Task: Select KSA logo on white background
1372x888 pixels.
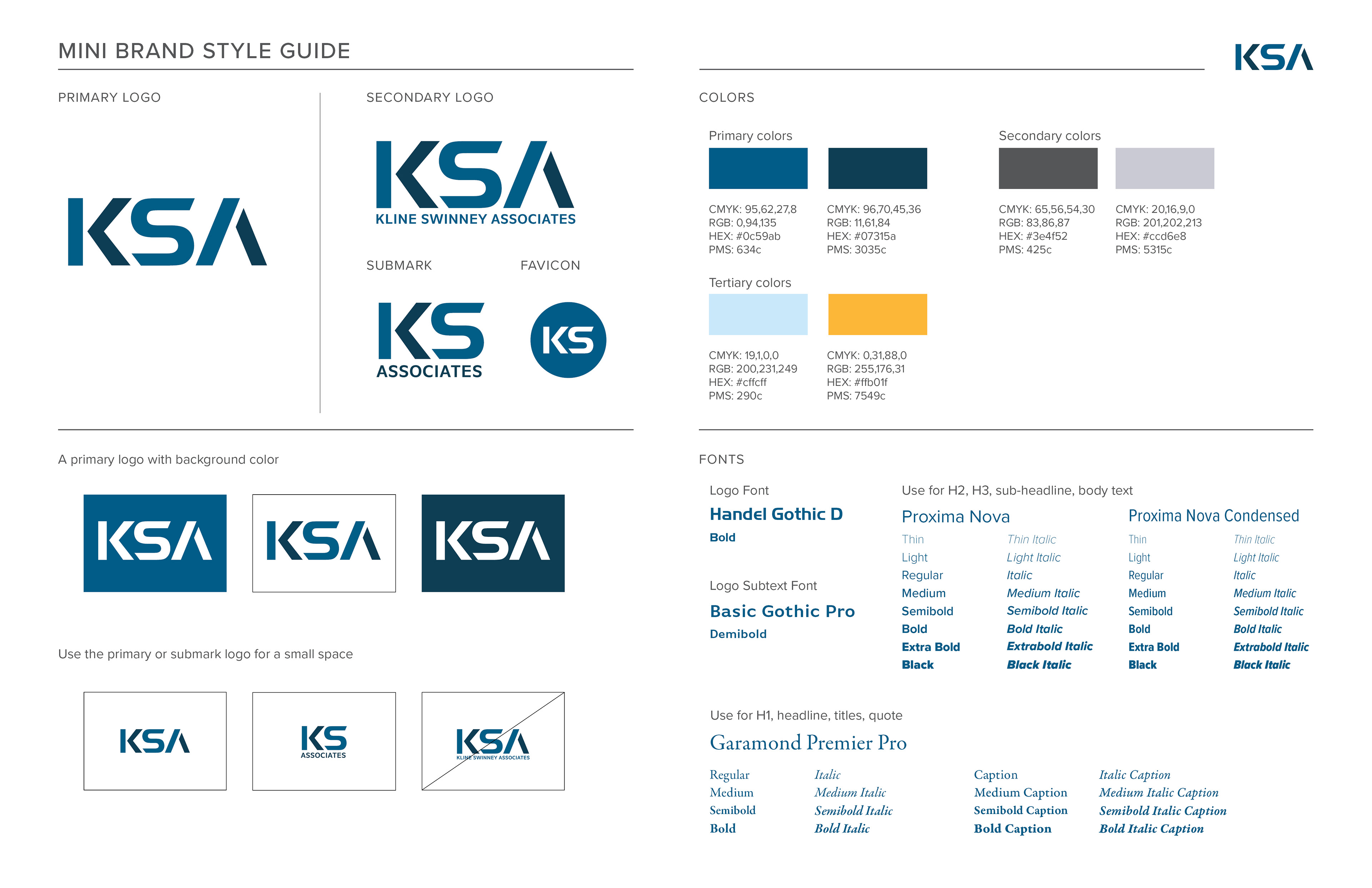Action: pos(323,542)
